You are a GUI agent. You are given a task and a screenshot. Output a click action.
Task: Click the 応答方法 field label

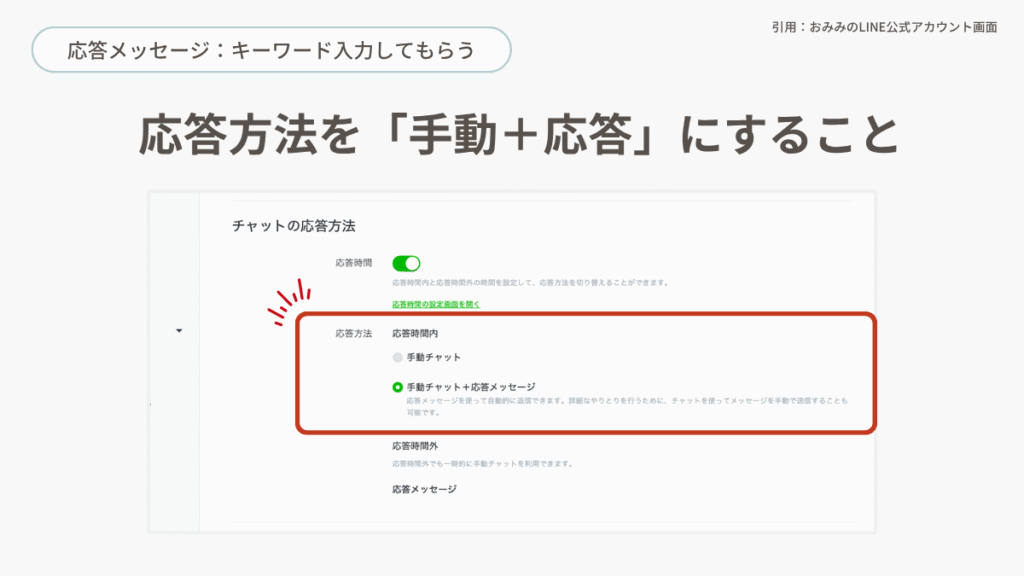(353, 334)
